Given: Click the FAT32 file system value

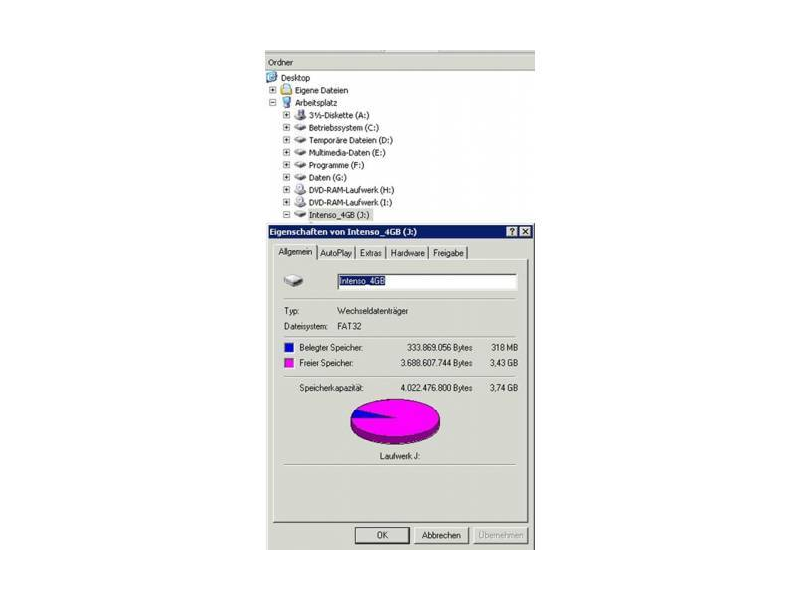Looking at the screenshot, I should (349, 326).
